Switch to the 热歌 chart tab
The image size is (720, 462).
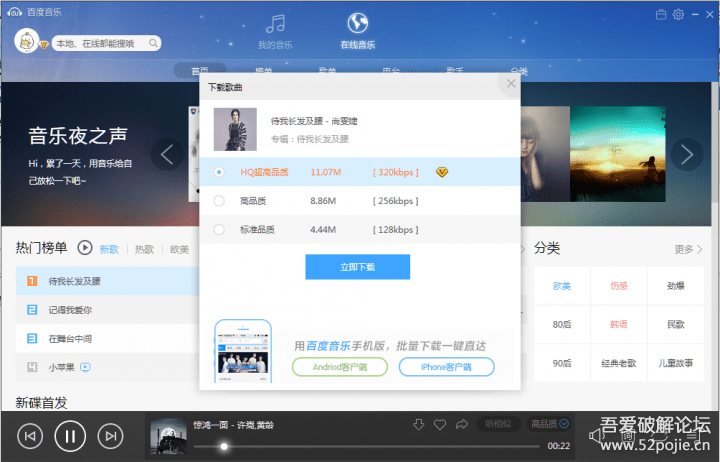tap(144, 249)
